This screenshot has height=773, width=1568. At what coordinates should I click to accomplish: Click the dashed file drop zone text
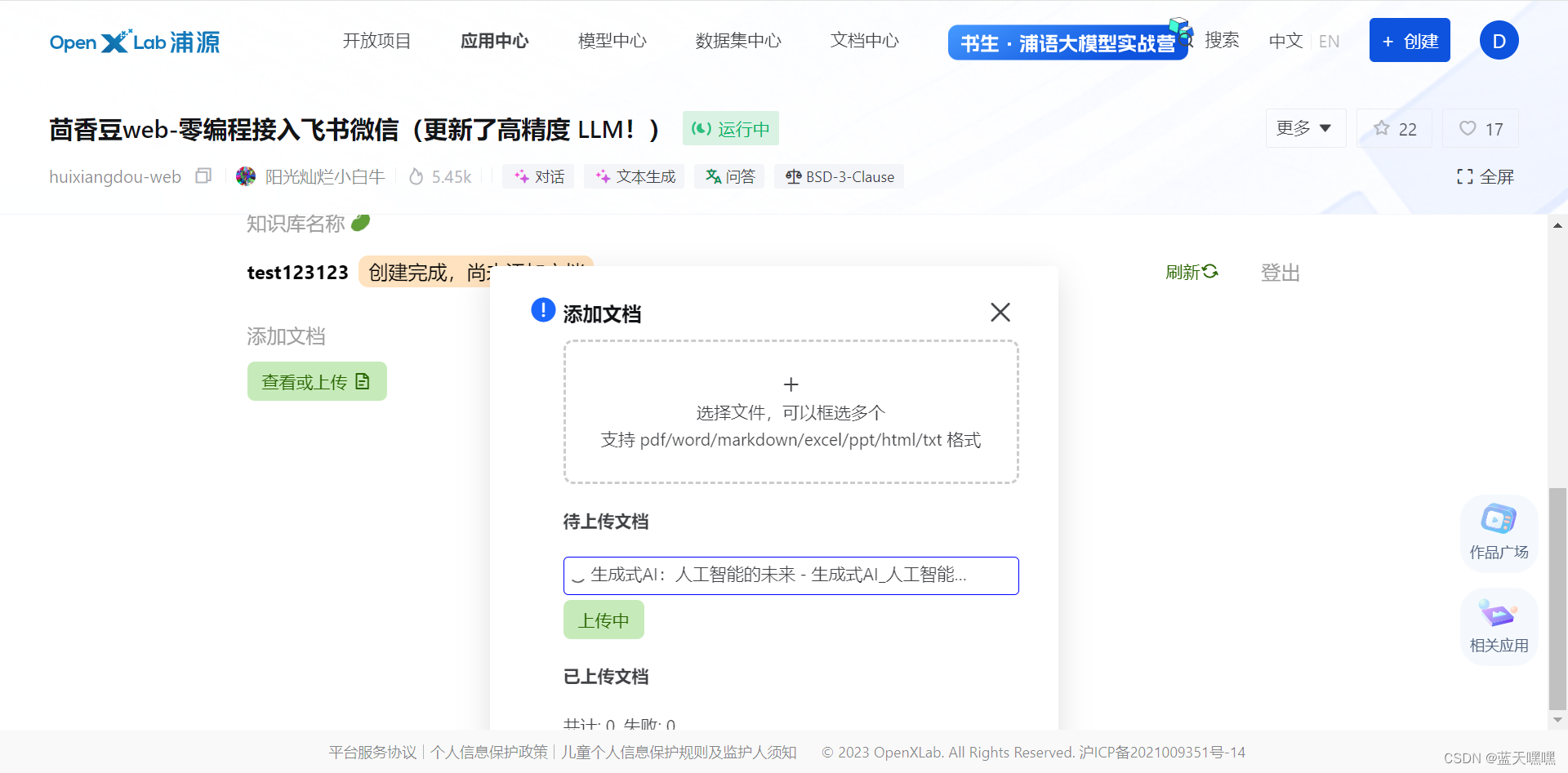791,426
